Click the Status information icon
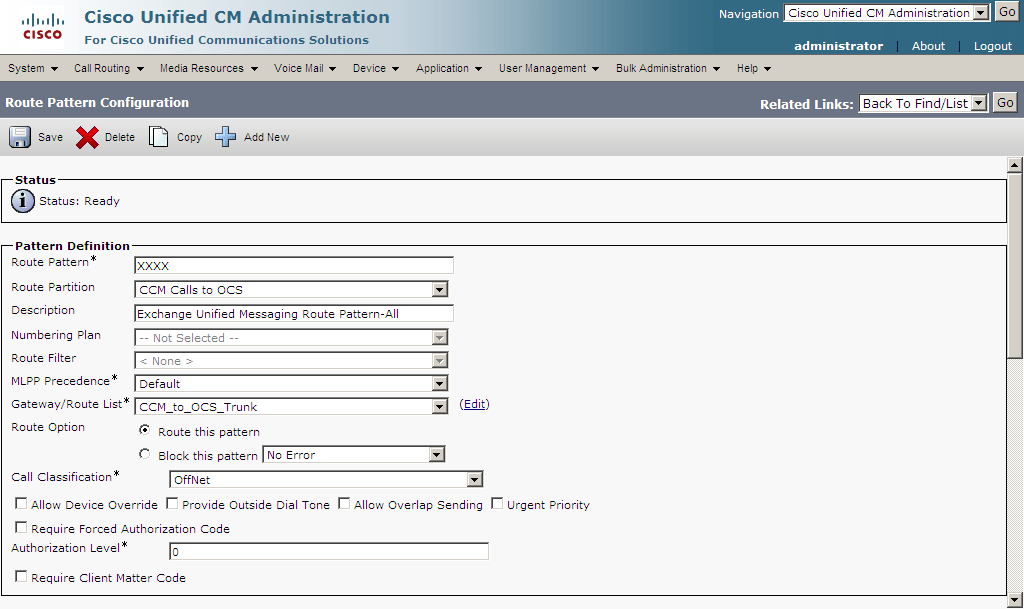 22,200
